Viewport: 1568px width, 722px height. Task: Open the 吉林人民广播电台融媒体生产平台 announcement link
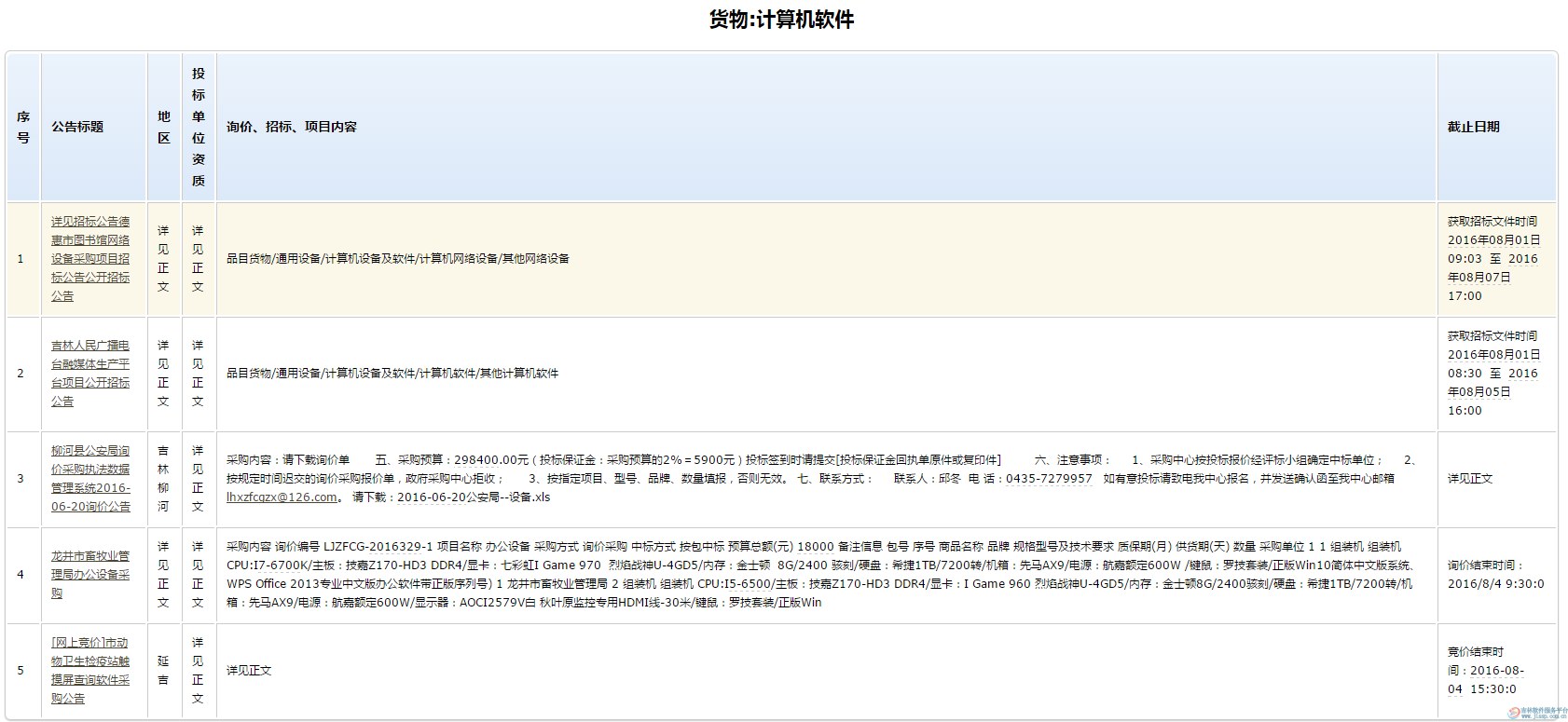click(x=90, y=374)
